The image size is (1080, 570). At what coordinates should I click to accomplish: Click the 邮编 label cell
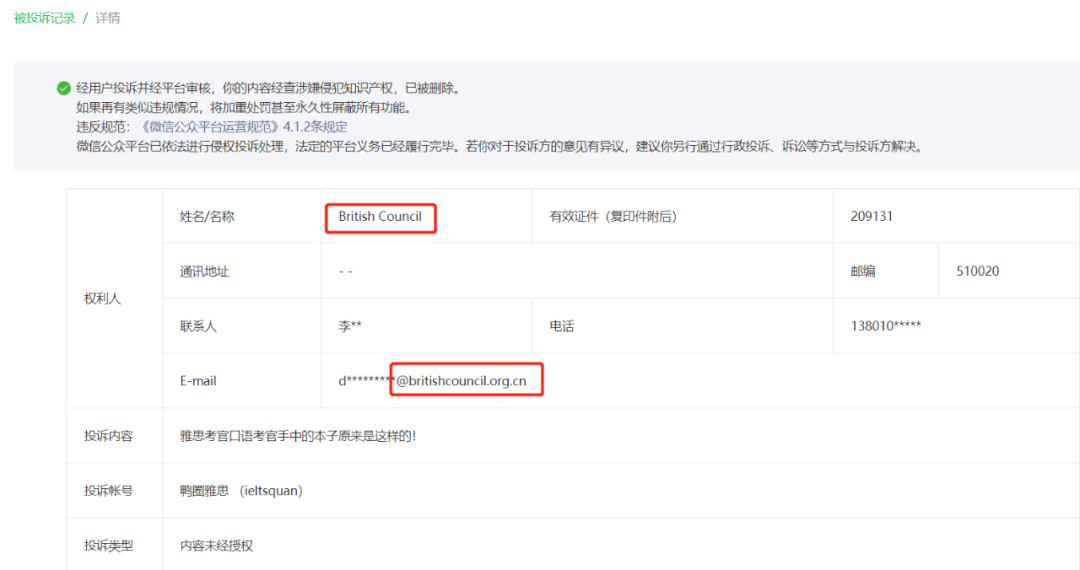pyautogui.click(x=886, y=271)
